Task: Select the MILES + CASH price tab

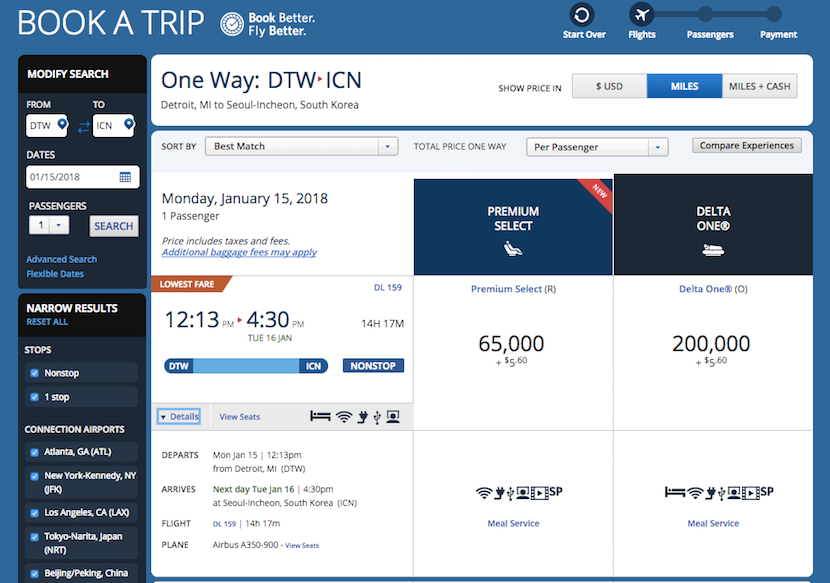Action: [760, 86]
